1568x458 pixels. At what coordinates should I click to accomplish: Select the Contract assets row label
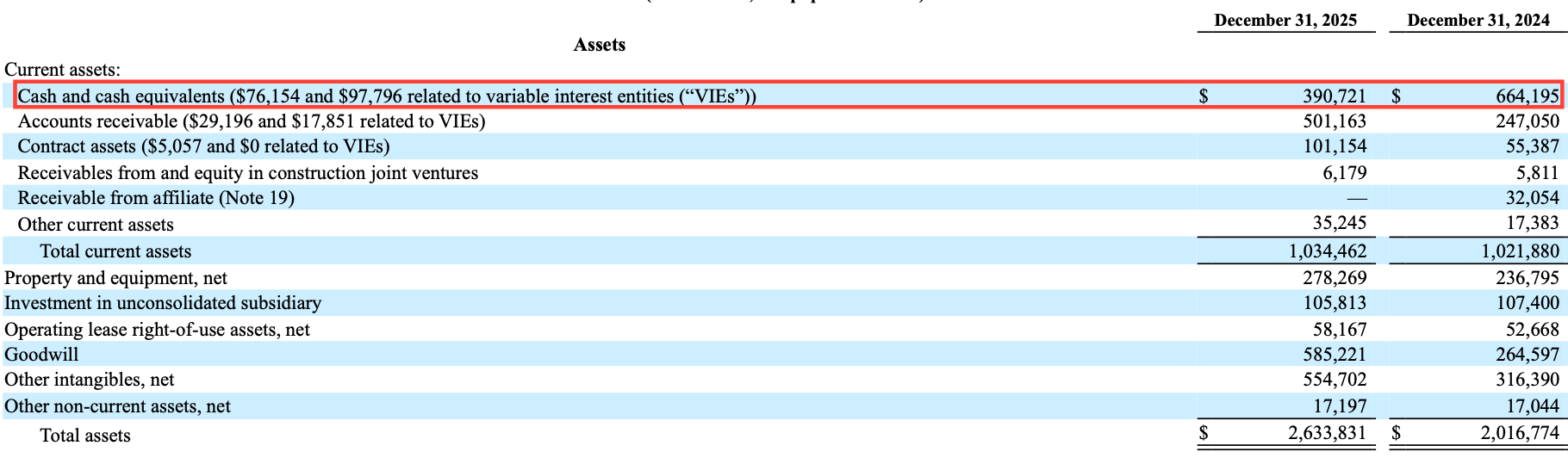point(203,146)
